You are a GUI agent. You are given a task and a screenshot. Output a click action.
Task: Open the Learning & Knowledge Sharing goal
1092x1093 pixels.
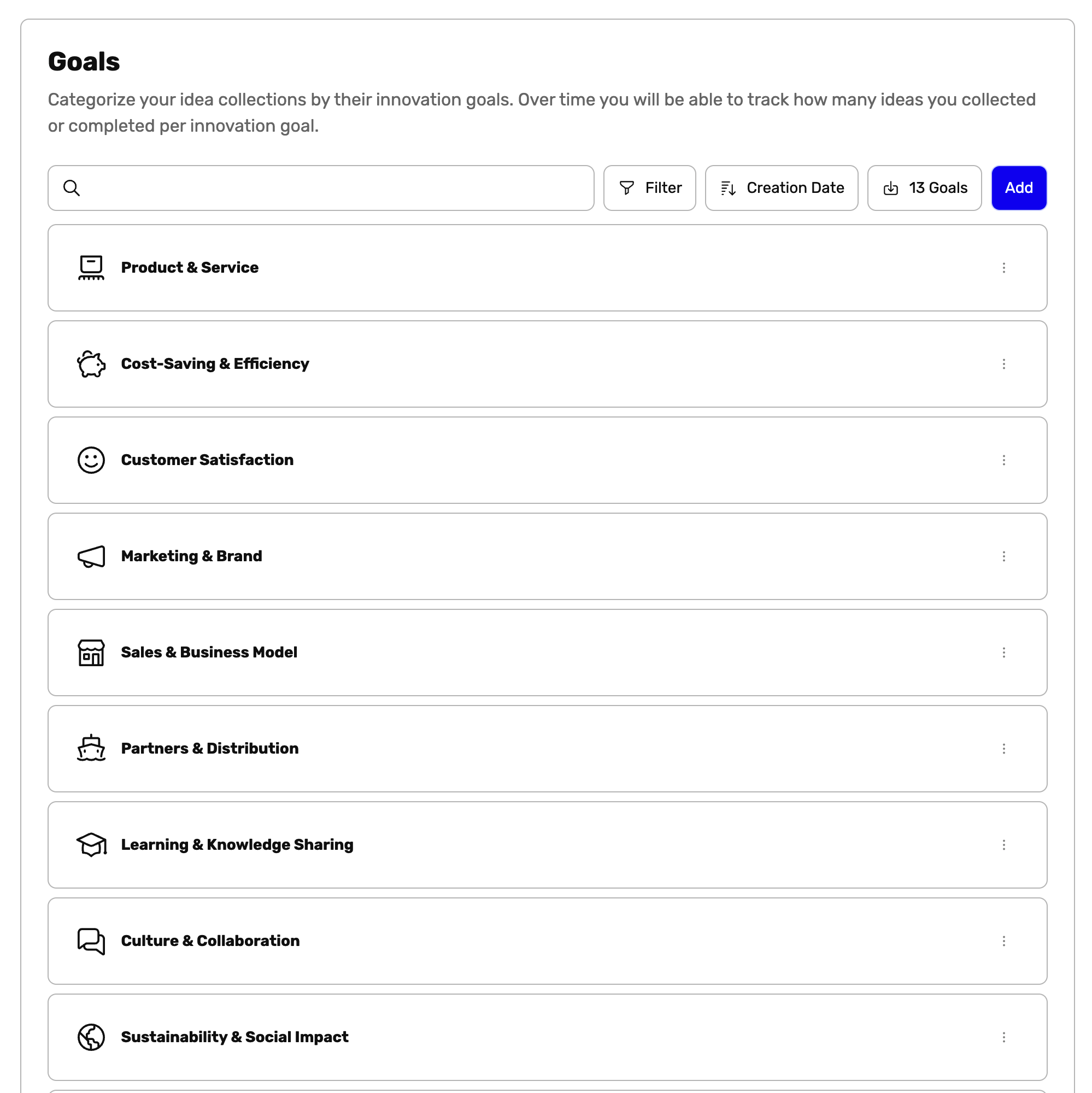(237, 845)
